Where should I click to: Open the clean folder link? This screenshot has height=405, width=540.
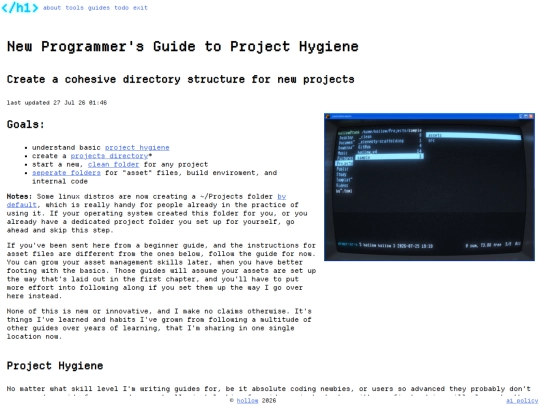point(113,165)
